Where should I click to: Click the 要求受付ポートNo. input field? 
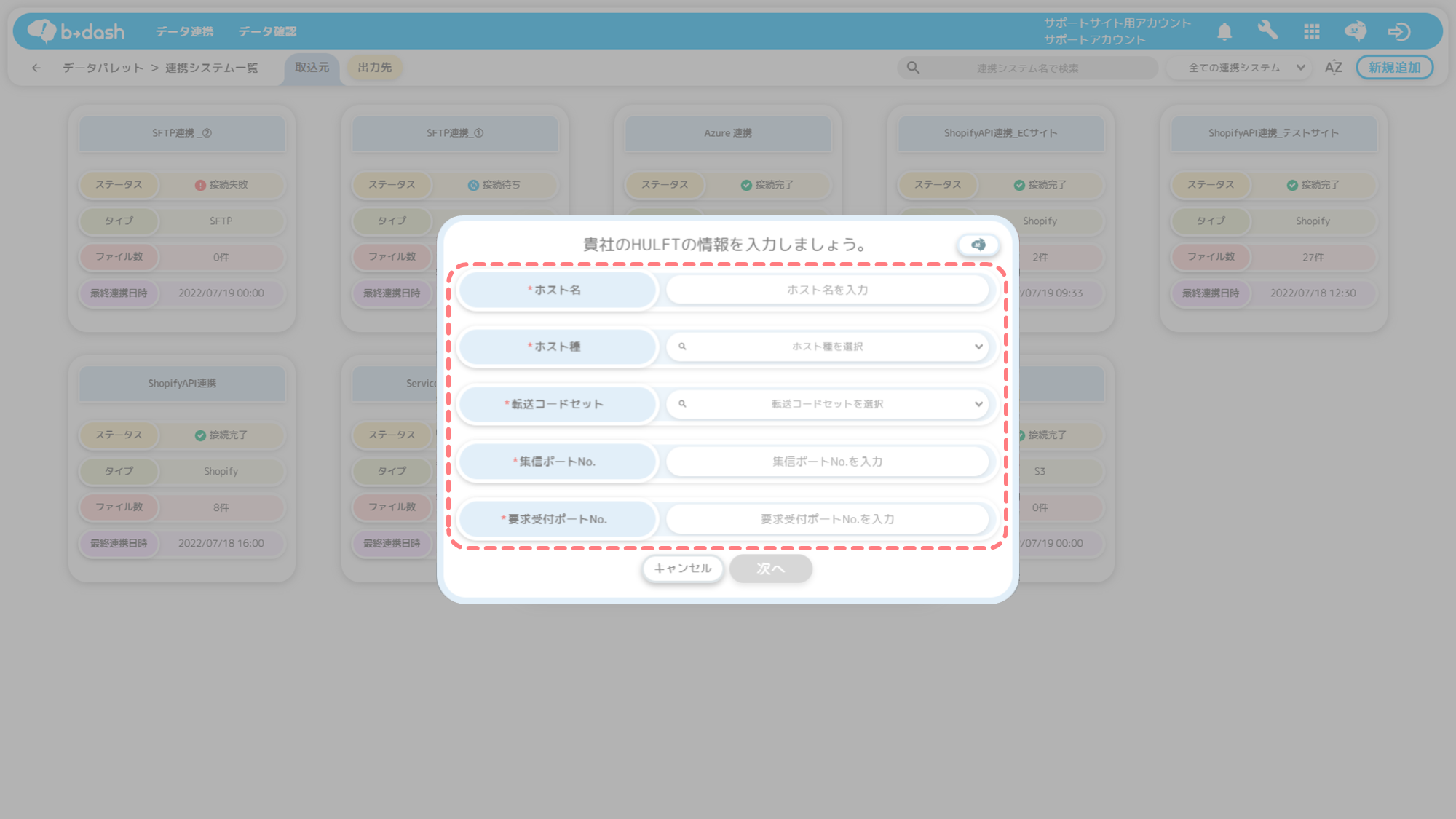(x=828, y=519)
